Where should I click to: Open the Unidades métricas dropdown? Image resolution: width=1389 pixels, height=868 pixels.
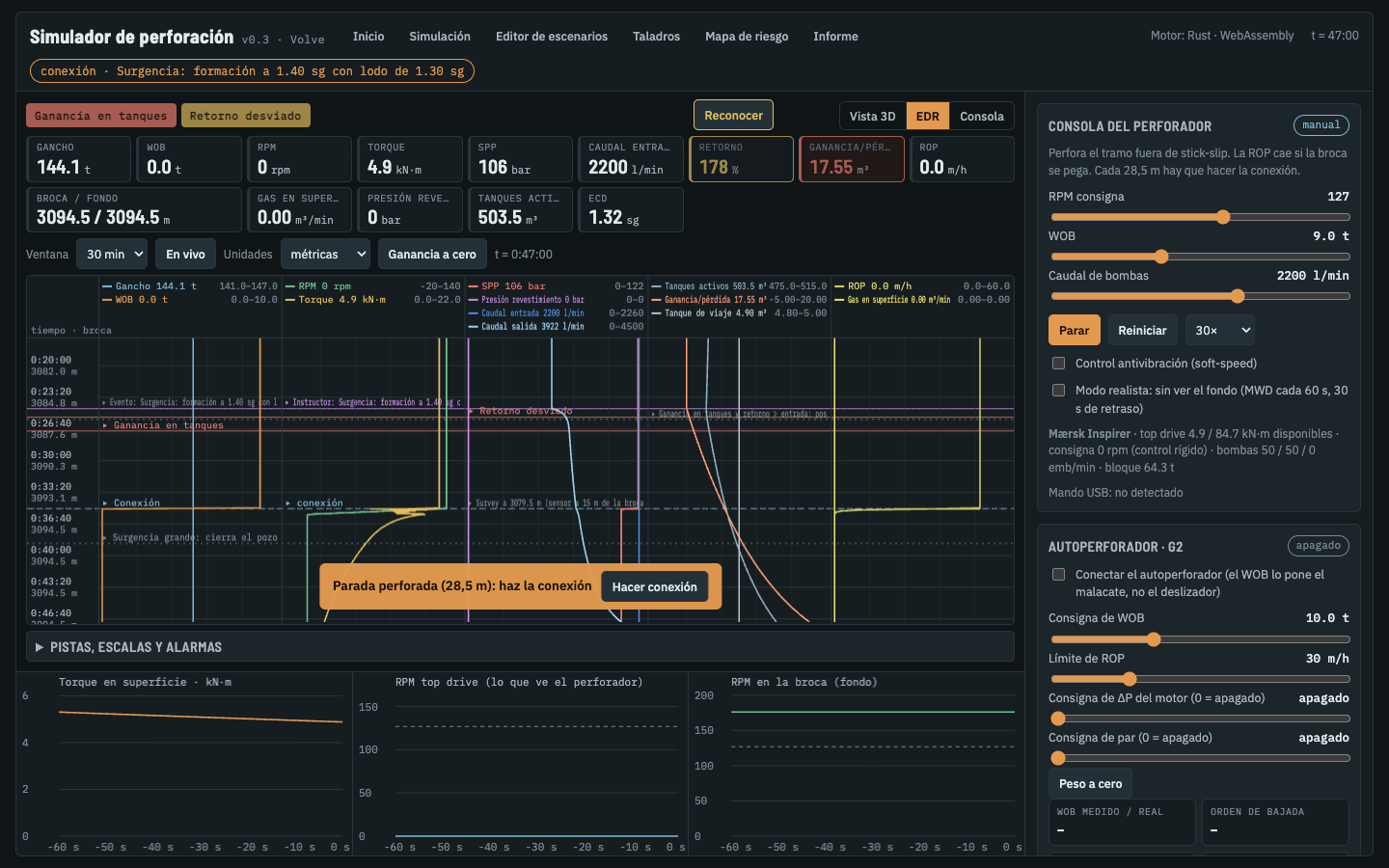point(325,255)
